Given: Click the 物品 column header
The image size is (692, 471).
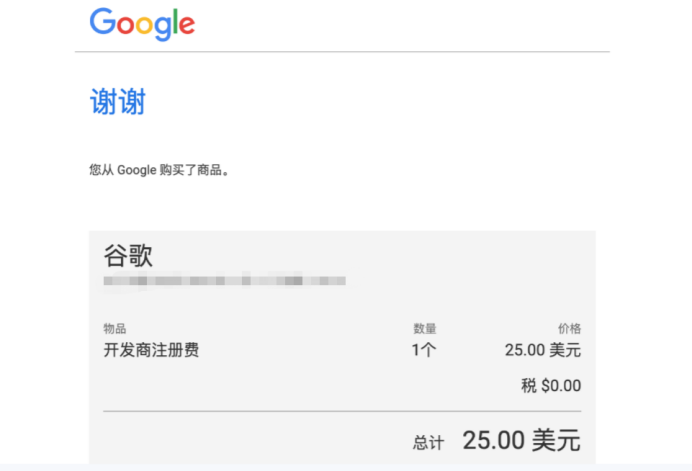Looking at the screenshot, I should 115,328.
